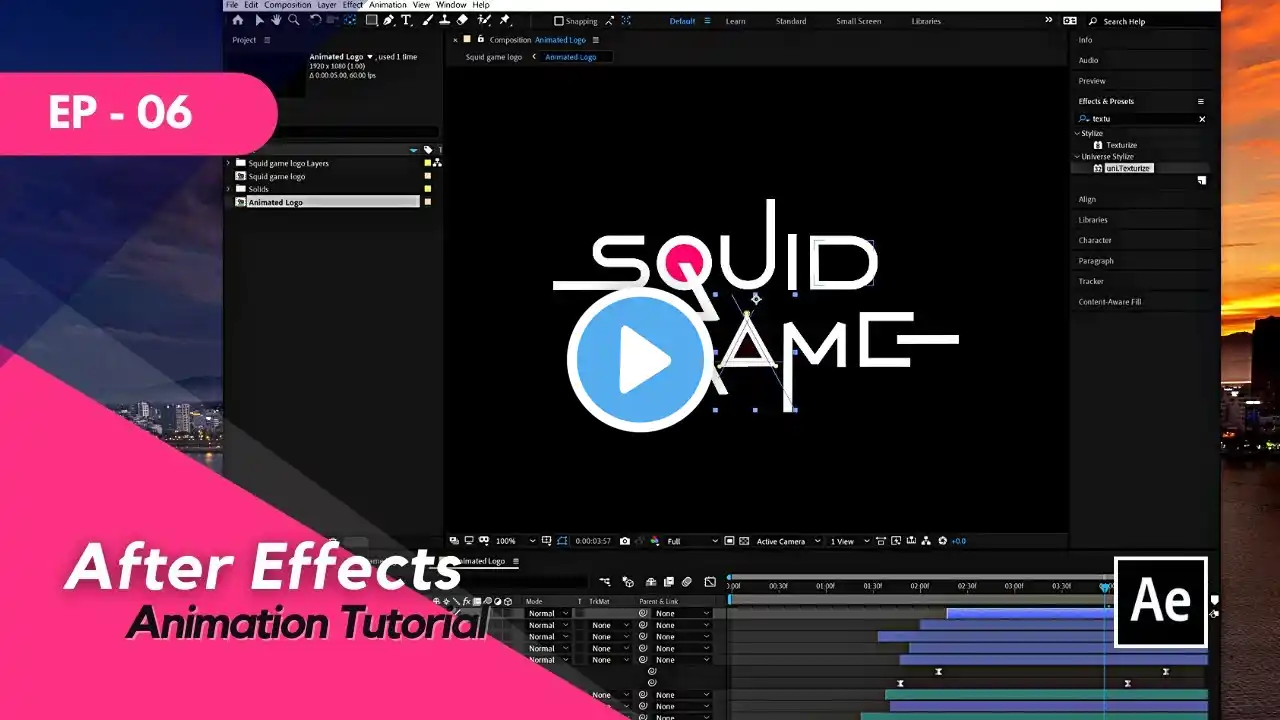Open the composition flowchart icon in viewer
1280x720 pixels.
926,541
